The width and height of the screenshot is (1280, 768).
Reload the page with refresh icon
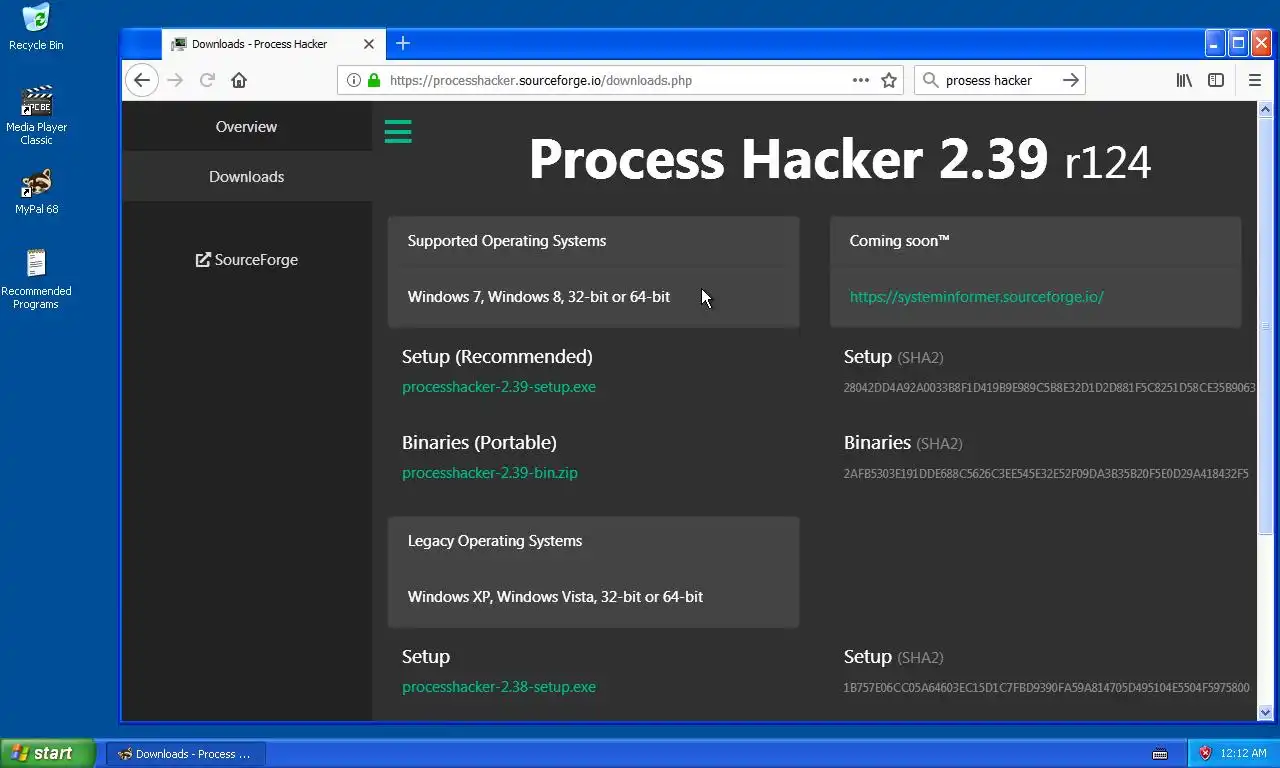(x=207, y=80)
